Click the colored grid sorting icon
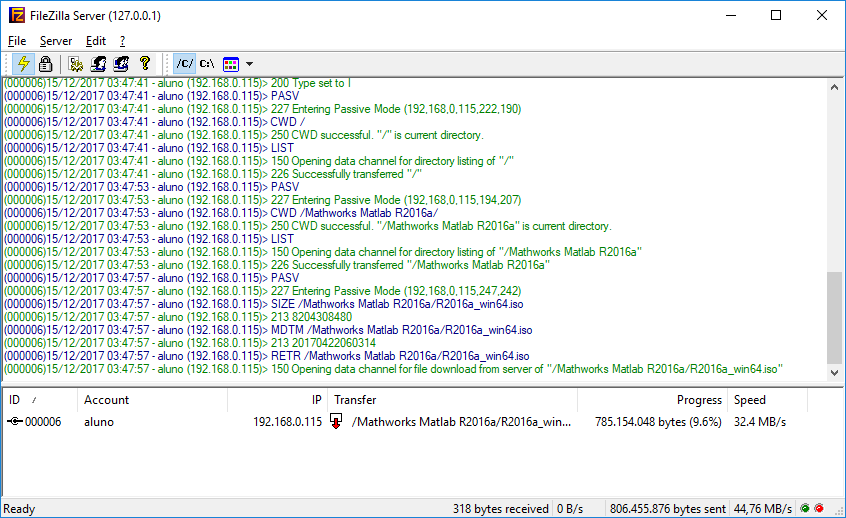This screenshot has height=518, width=846. click(231, 64)
